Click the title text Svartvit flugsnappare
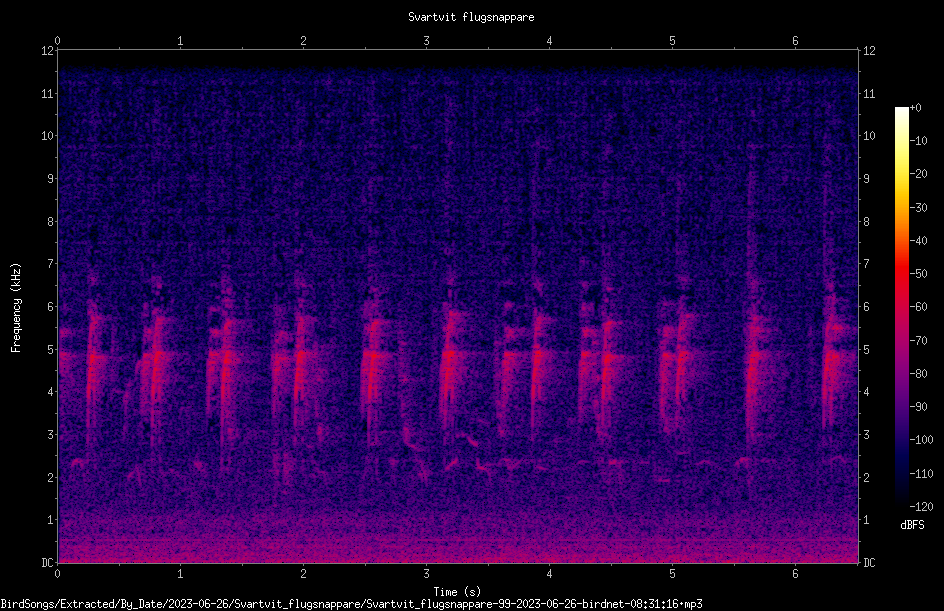The height and width of the screenshot is (611, 944). click(471, 17)
